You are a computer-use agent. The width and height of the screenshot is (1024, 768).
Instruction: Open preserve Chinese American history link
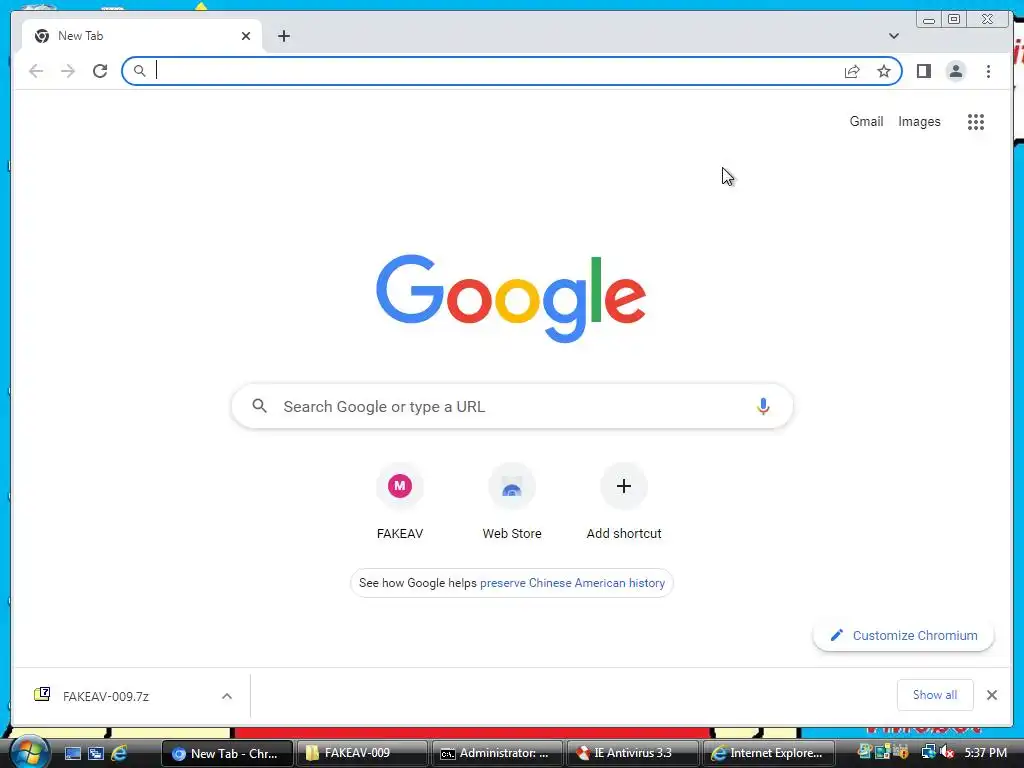pos(572,583)
